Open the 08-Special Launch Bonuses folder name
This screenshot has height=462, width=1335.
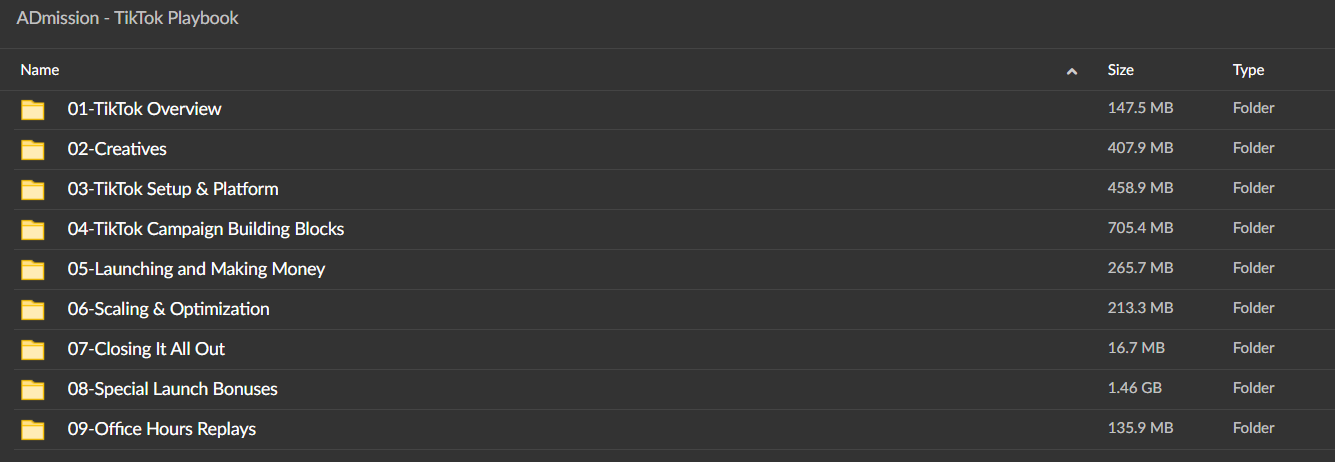(172, 388)
